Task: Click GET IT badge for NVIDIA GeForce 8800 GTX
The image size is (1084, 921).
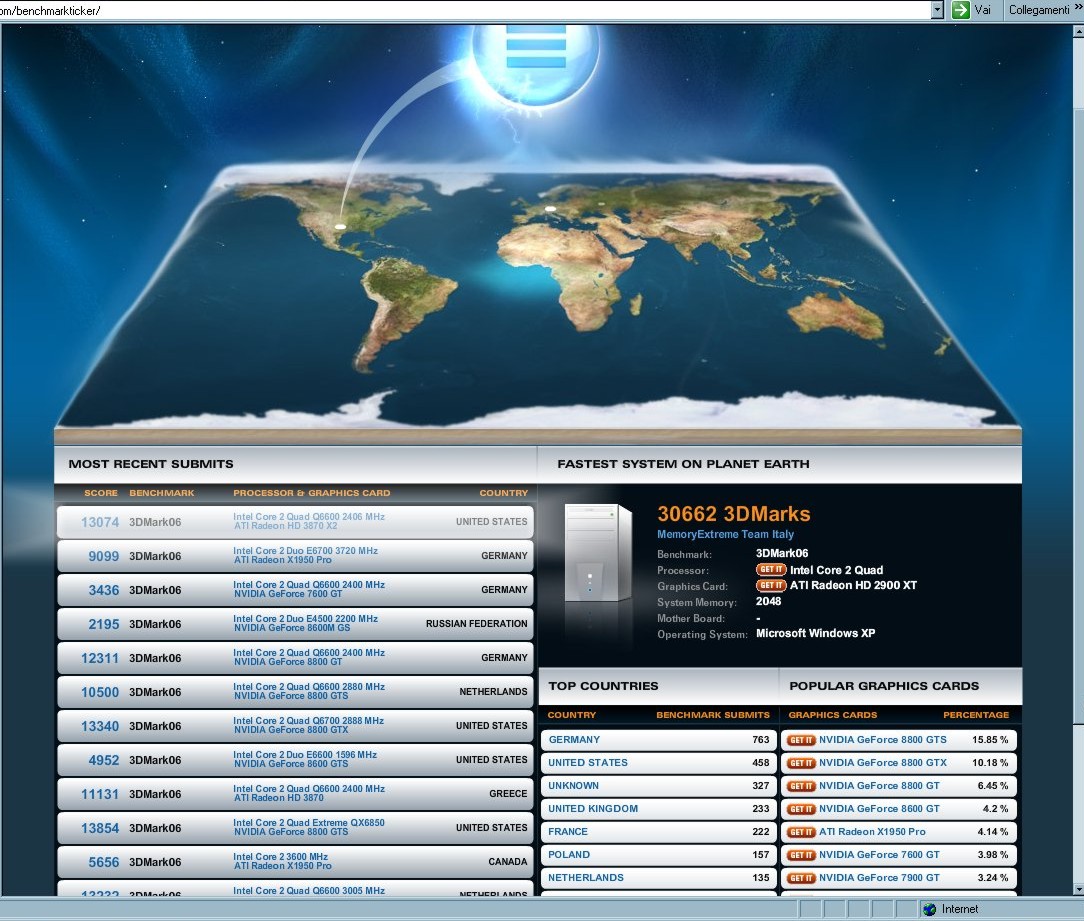Action: [801, 763]
